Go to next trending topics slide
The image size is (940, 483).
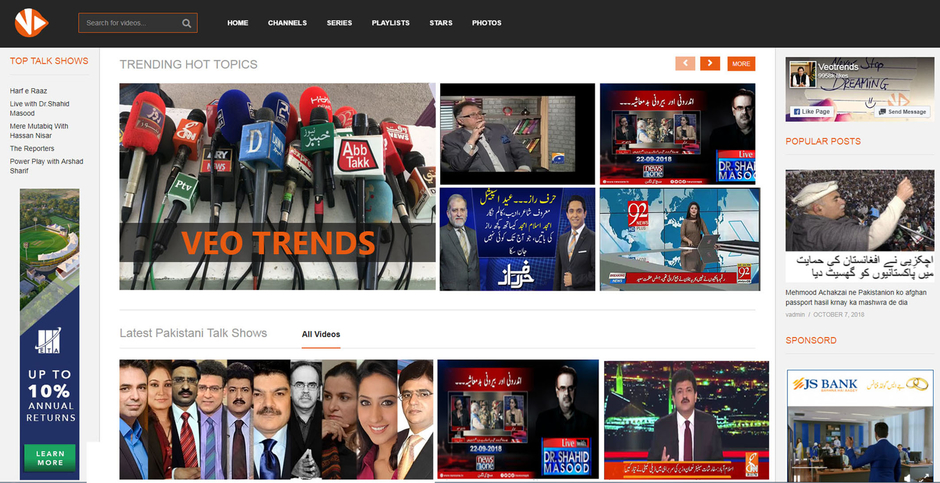click(710, 64)
